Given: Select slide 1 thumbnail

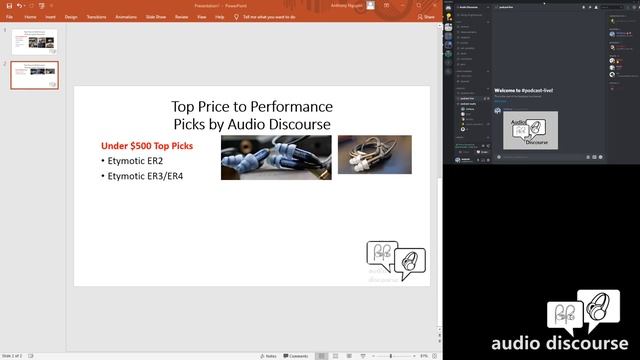Looking at the screenshot, I should [35, 41].
